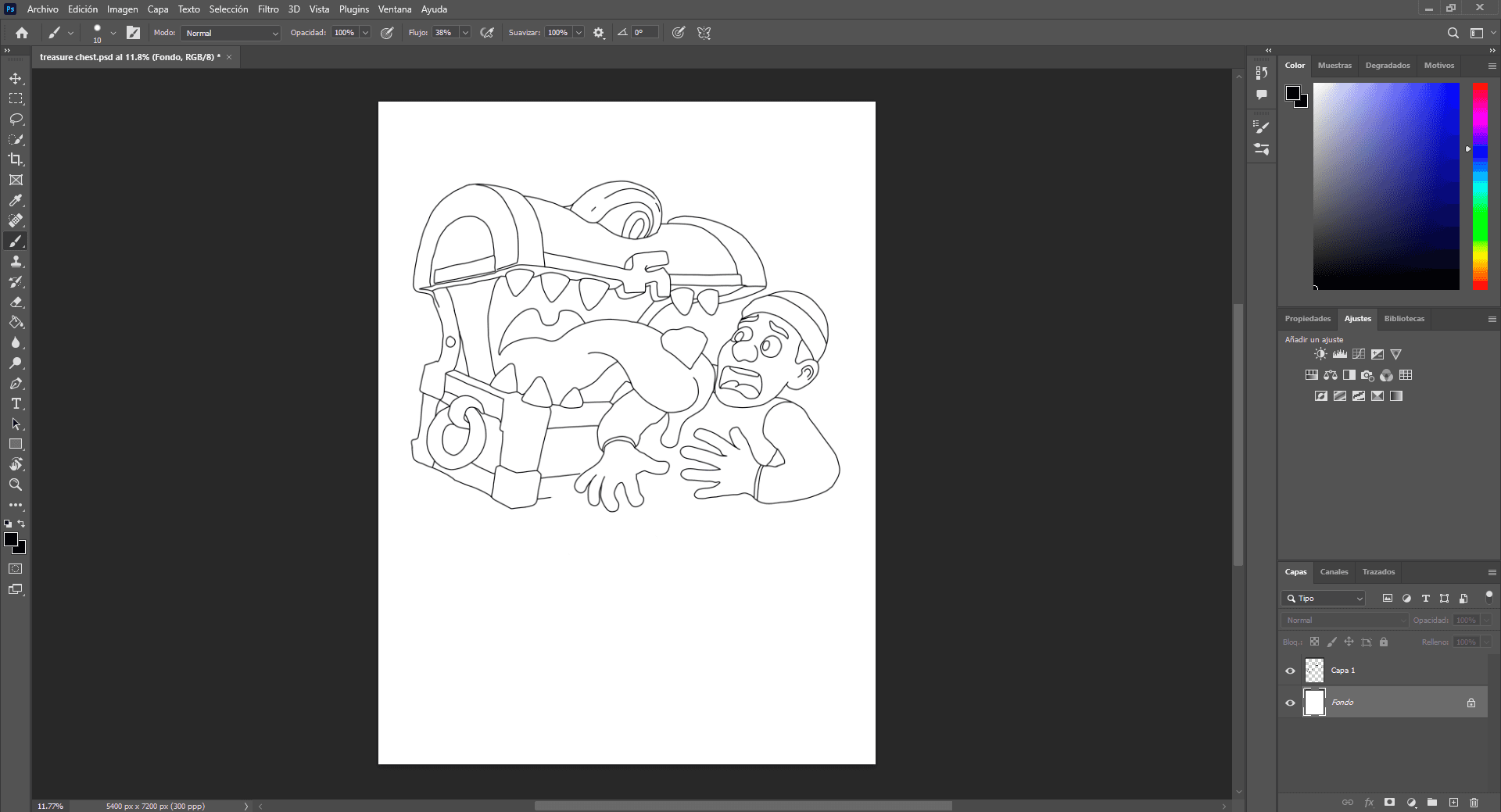Hide the Capa 1 layer

click(x=1290, y=671)
